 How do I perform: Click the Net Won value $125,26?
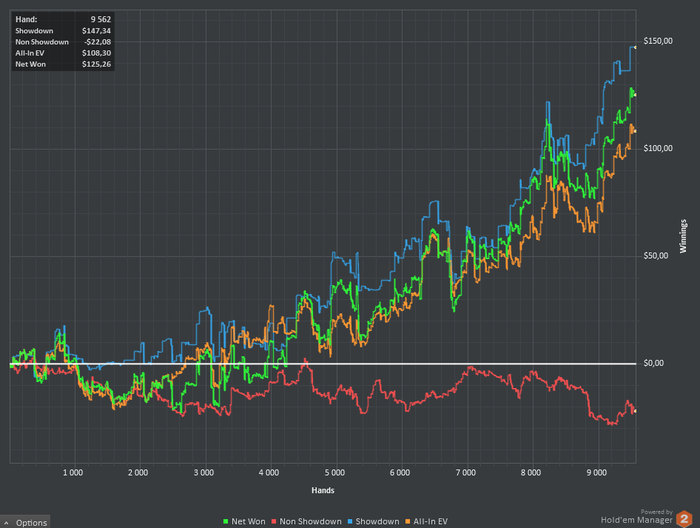point(96,64)
